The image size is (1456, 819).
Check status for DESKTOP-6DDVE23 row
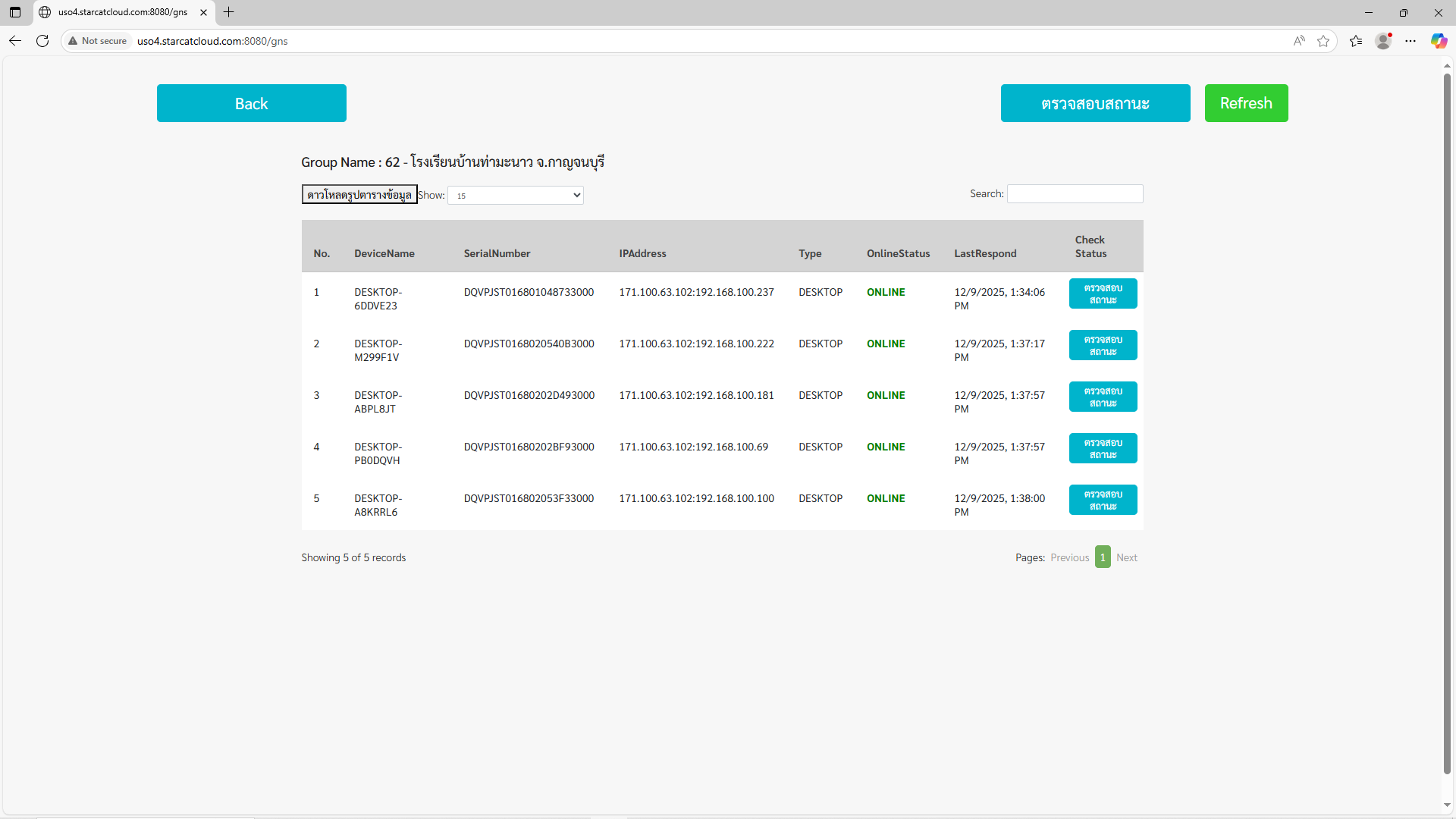point(1103,293)
